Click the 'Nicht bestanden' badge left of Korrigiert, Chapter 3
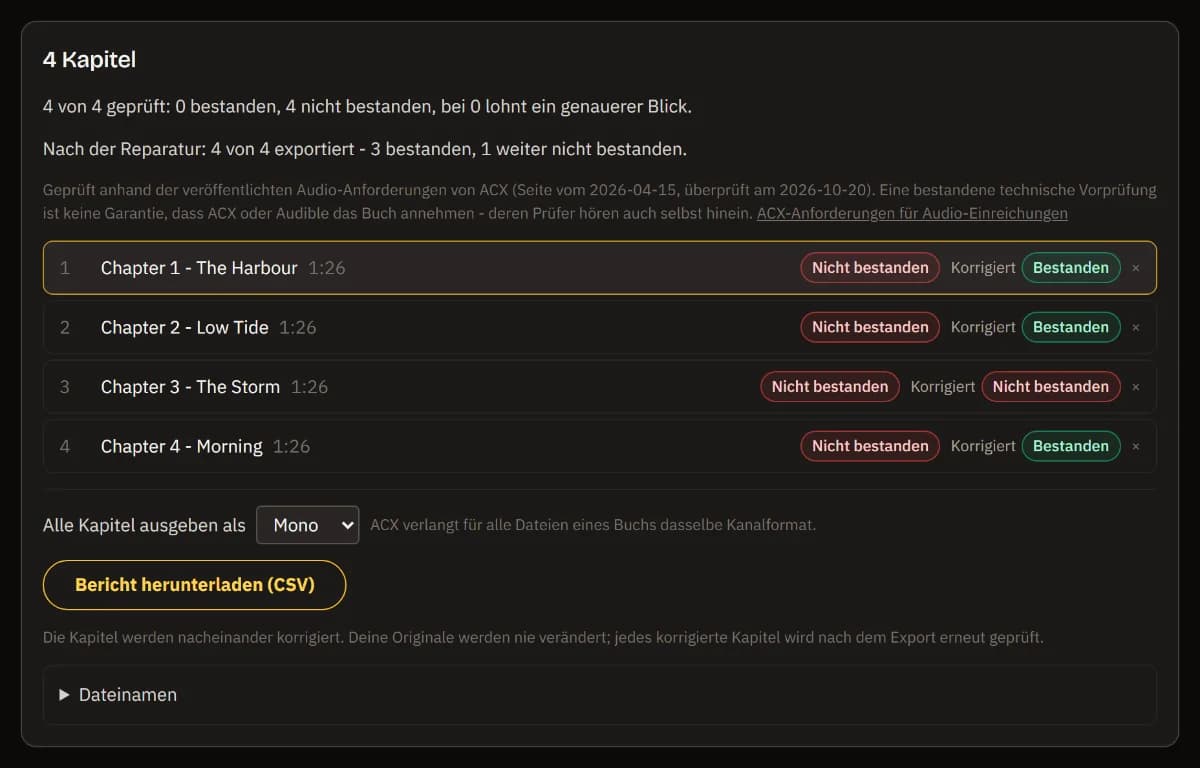 coord(830,387)
